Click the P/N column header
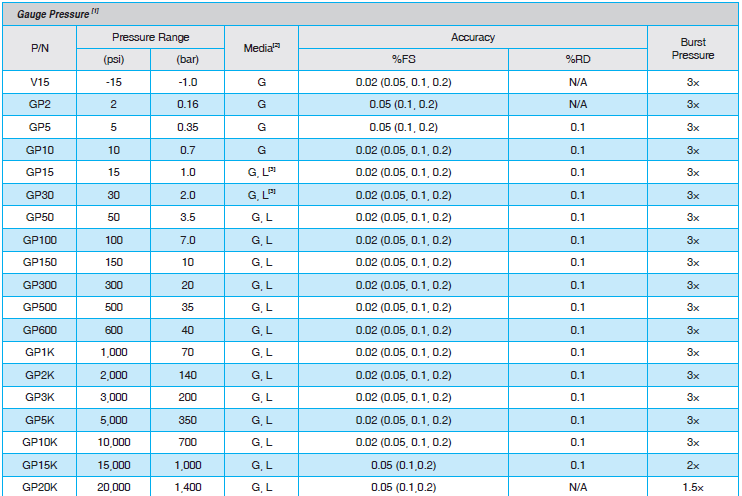 [39, 47]
